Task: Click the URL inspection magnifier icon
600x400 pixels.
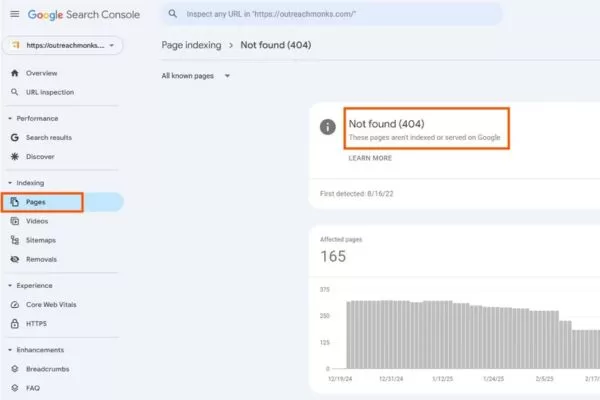Action: click(14, 92)
